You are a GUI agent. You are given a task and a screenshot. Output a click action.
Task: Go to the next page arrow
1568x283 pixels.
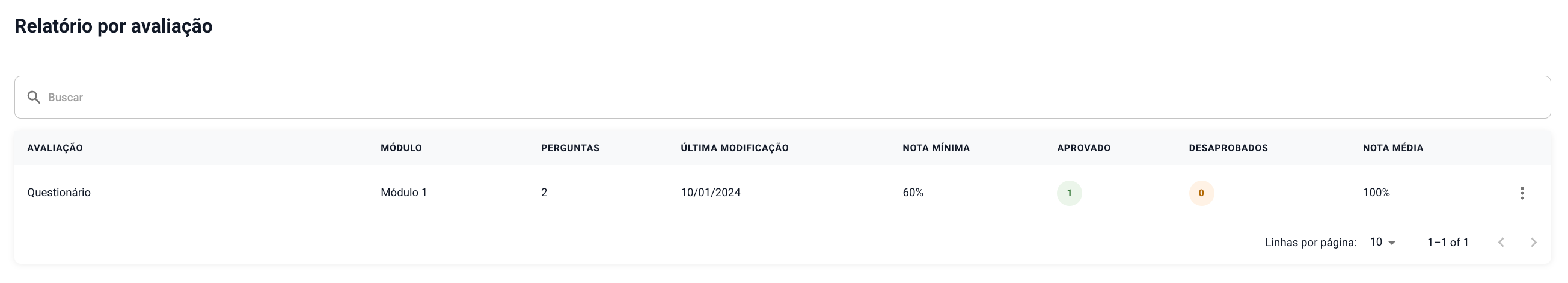coord(1534,243)
